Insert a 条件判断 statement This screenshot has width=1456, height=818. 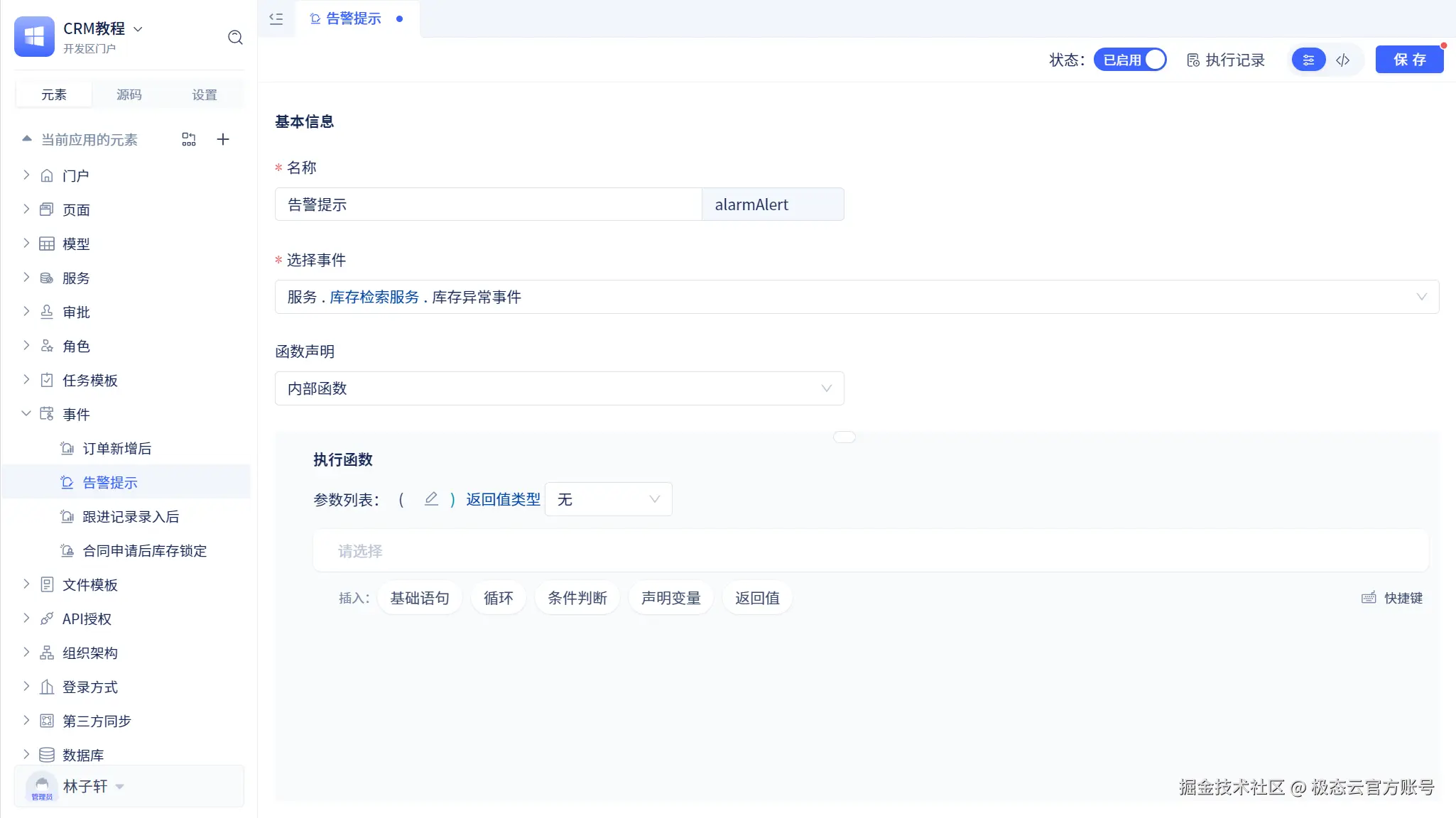tap(577, 598)
